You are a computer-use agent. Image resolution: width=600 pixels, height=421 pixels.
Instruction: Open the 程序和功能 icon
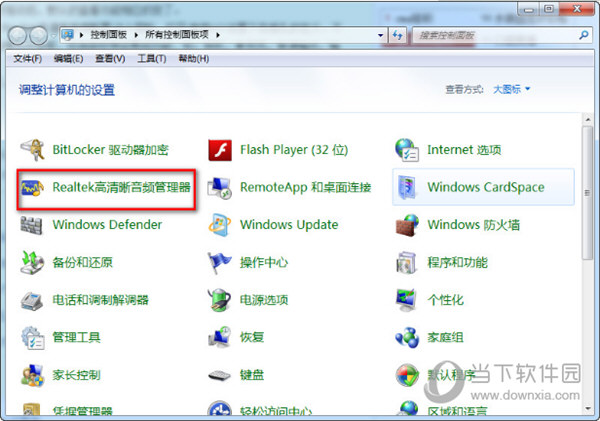point(406,263)
